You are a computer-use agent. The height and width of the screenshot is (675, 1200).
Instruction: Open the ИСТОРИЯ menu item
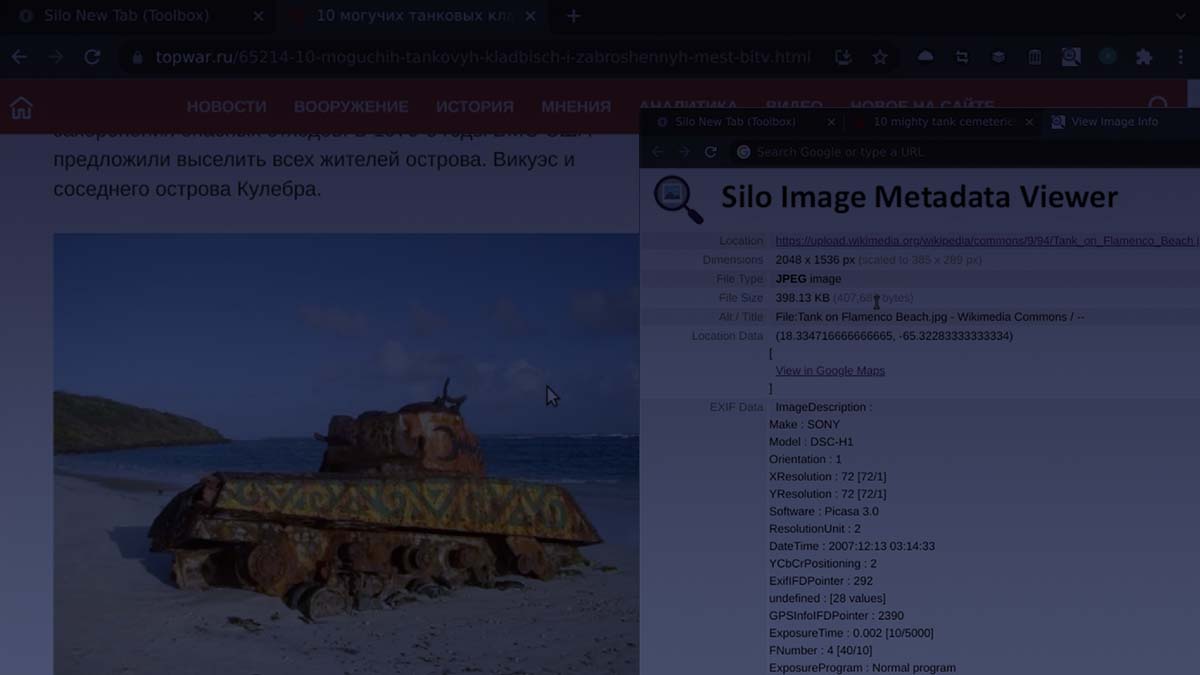(475, 106)
